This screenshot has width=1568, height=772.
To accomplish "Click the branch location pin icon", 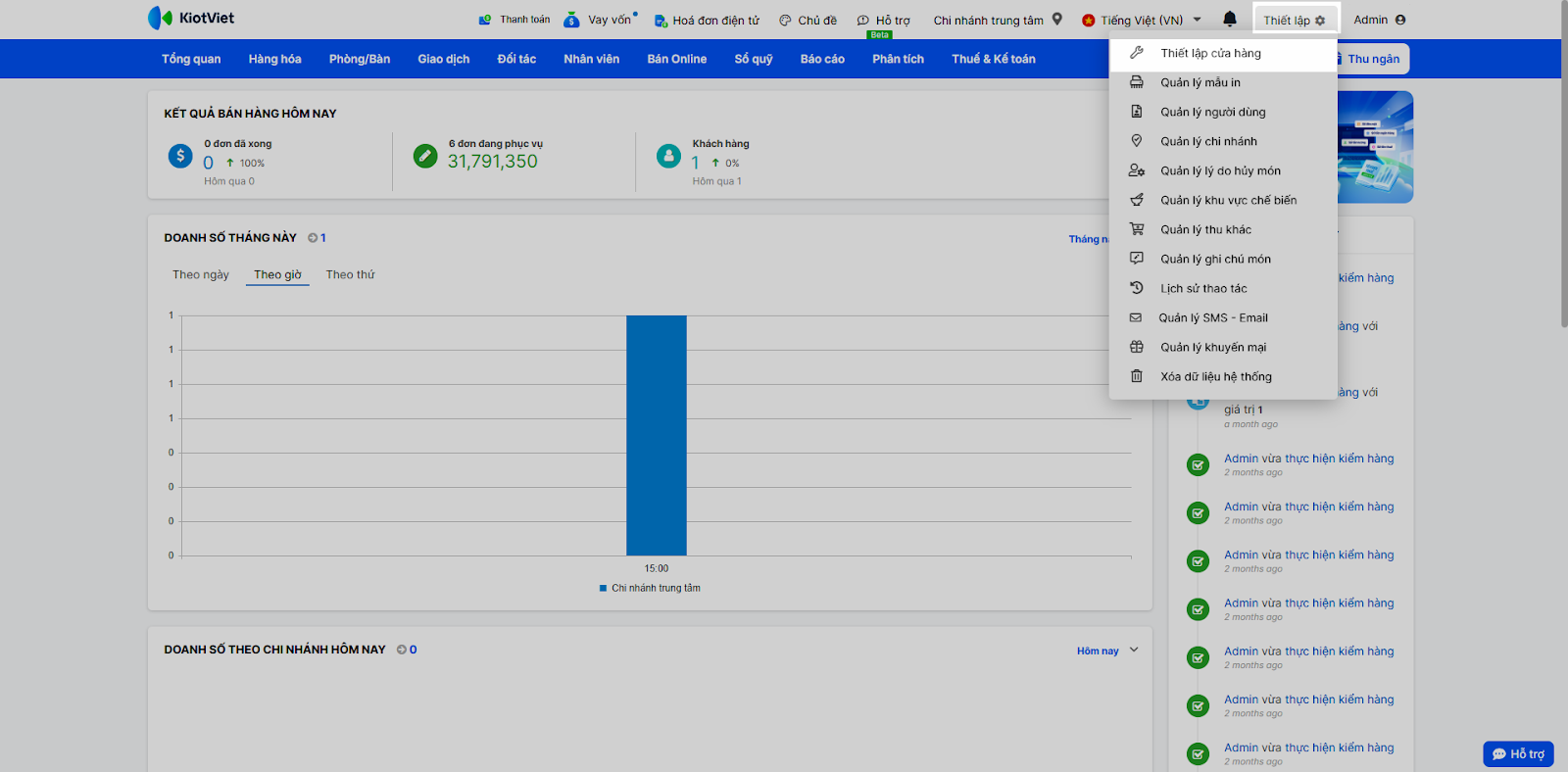I will pyautogui.click(x=1057, y=19).
